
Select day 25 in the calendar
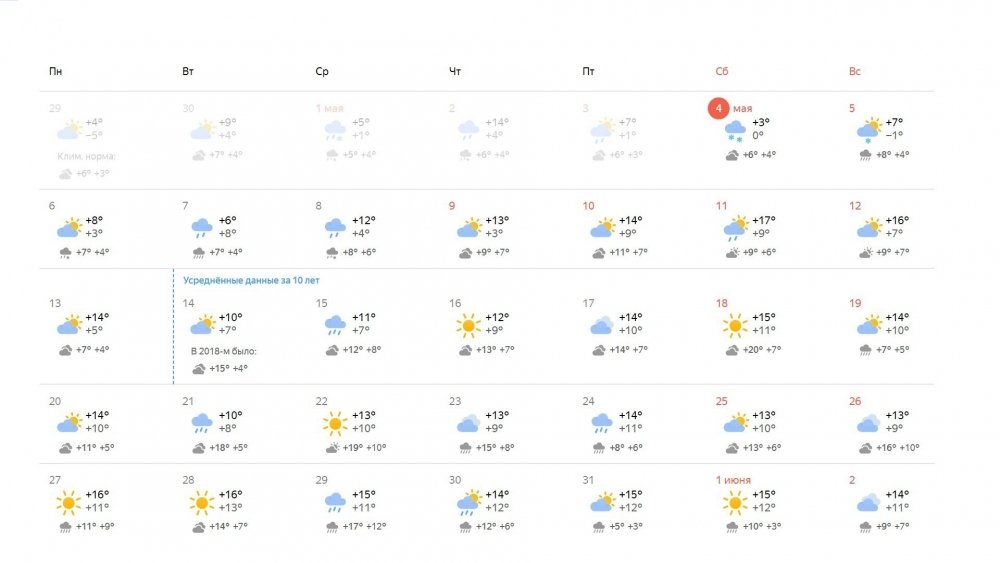721,401
